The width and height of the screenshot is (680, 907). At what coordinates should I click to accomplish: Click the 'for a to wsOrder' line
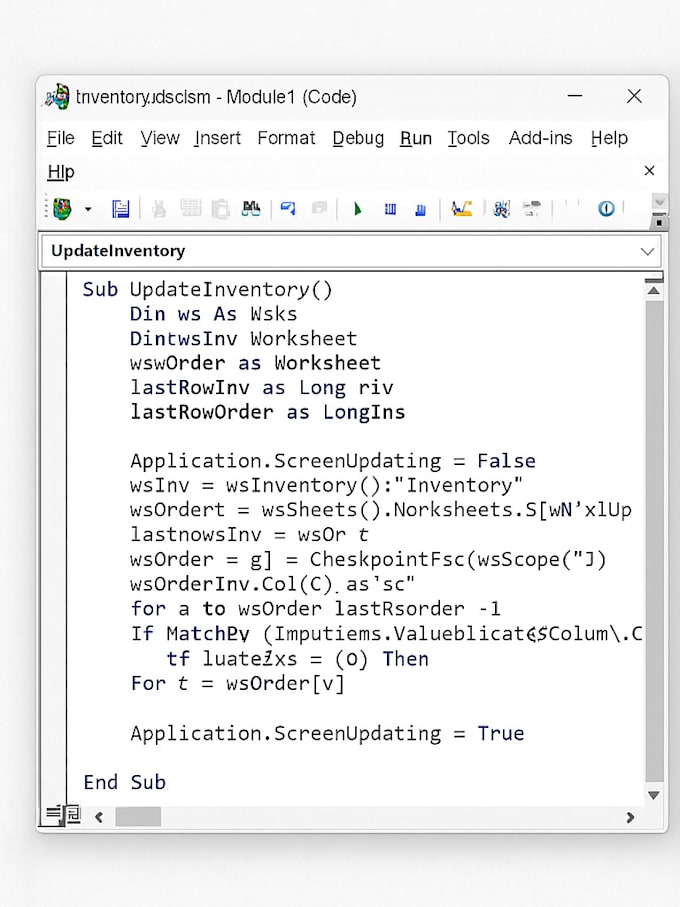click(x=316, y=609)
